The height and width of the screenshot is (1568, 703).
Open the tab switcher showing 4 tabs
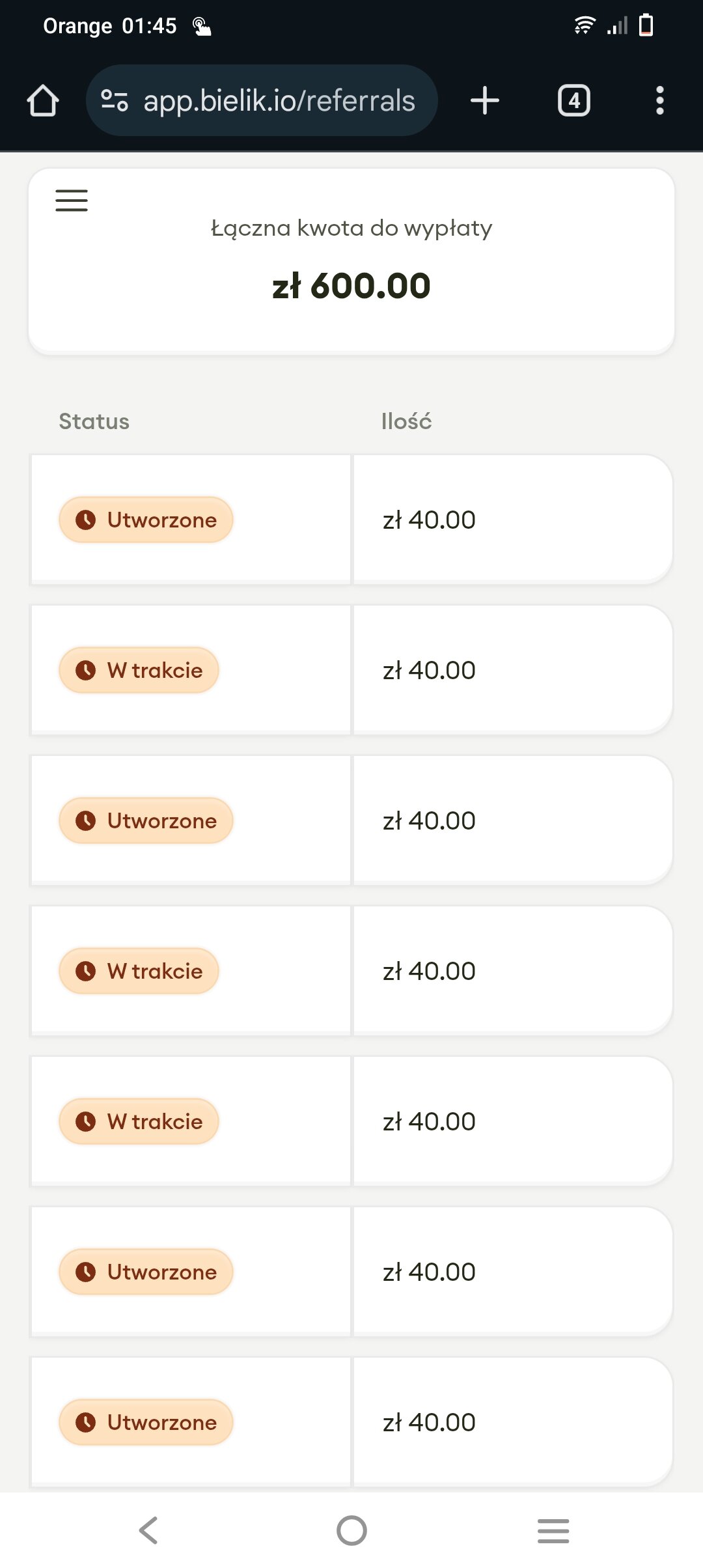[x=574, y=101]
